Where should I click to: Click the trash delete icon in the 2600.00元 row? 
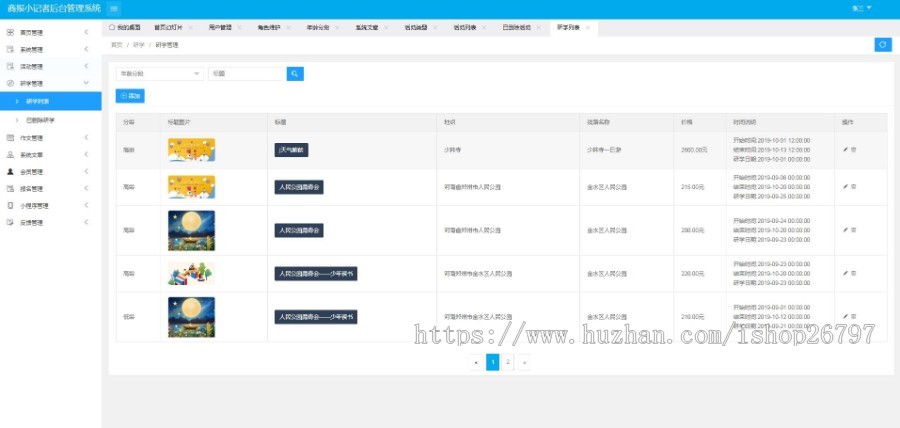click(x=854, y=149)
